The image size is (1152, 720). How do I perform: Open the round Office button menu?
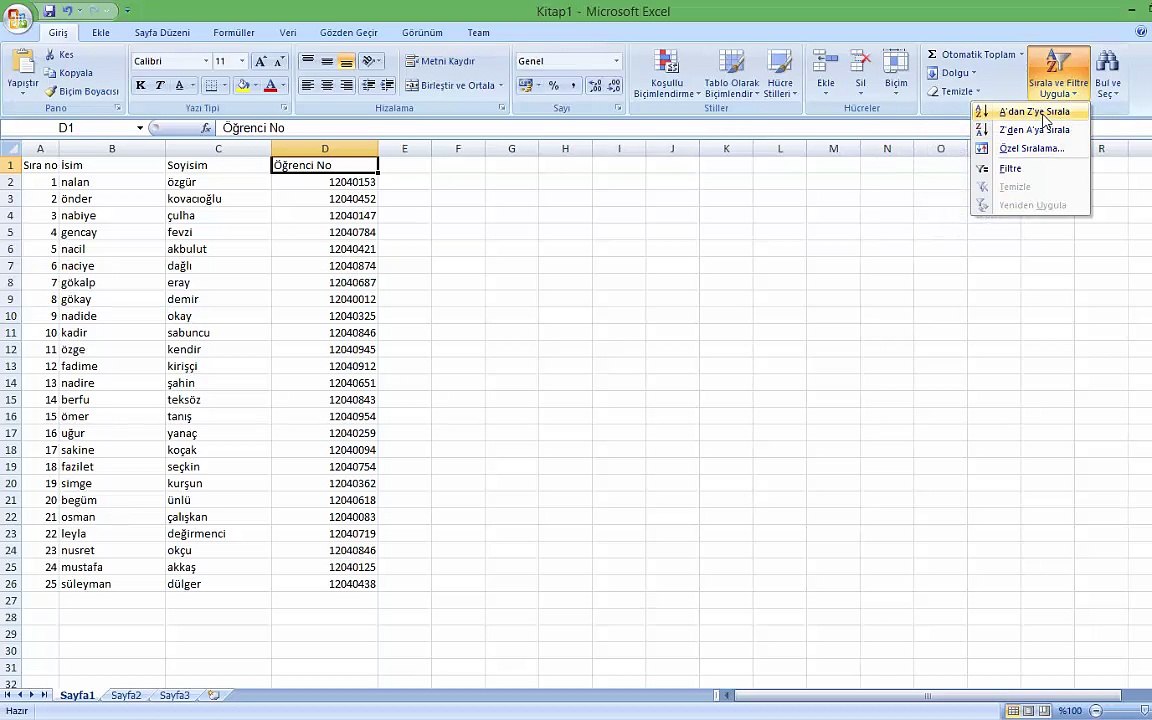coord(18,16)
